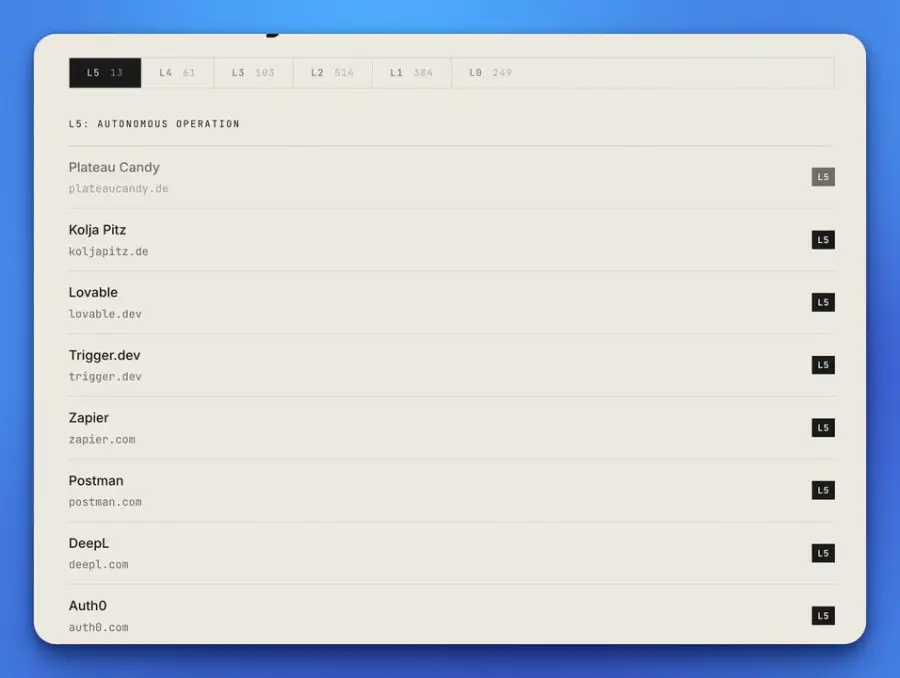Open the Trigger.dev entry
This screenshot has width=900, height=678.
[x=452, y=365]
